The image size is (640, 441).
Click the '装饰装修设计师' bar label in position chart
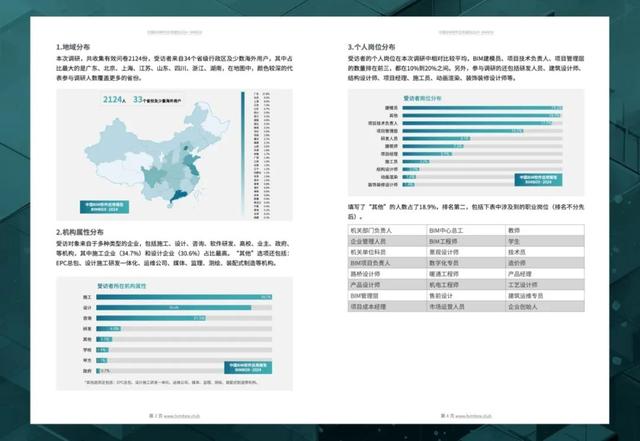coord(383,185)
